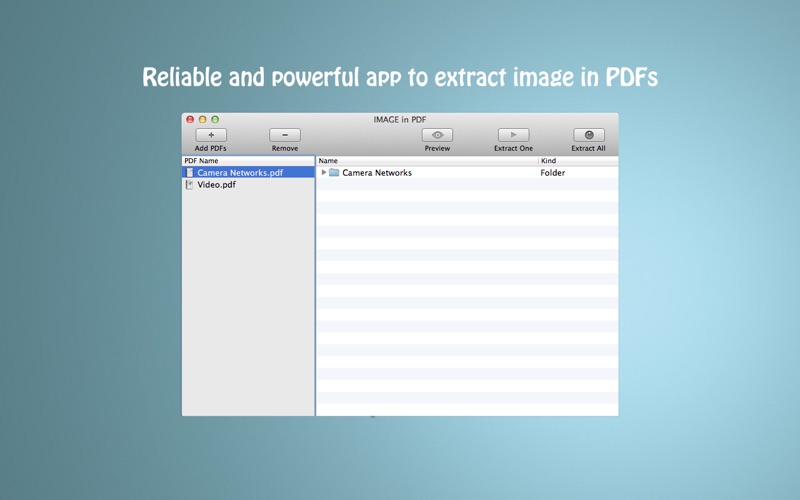
Task: Select the Video.pdf file icon
Action: 190,185
